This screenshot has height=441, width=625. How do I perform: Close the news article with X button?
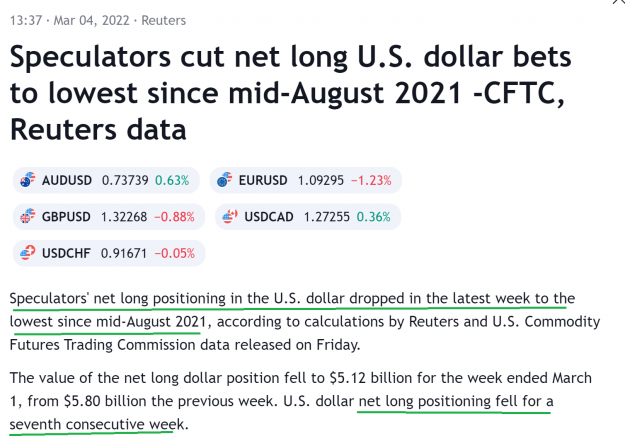[619, 2]
